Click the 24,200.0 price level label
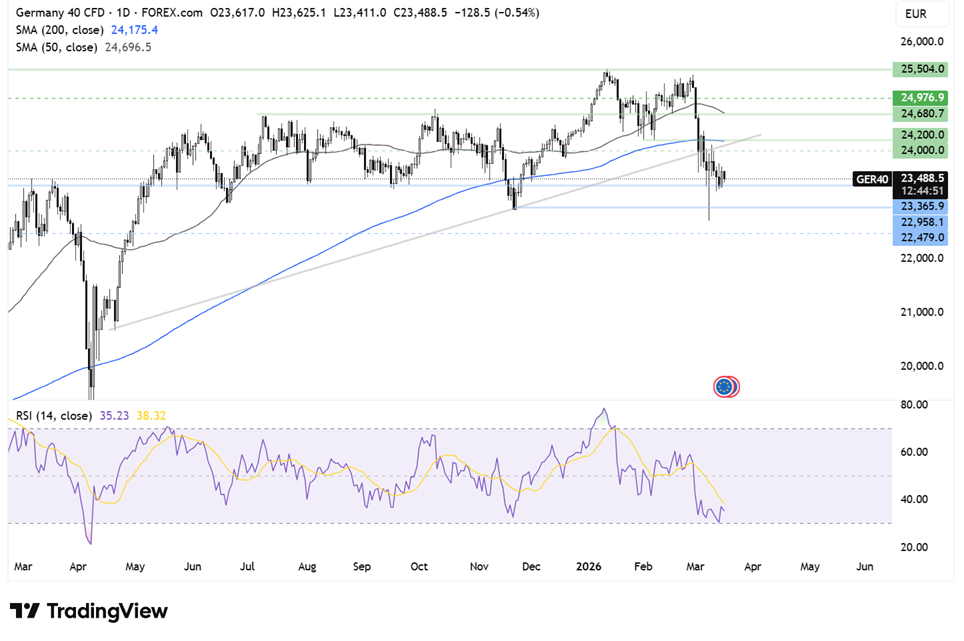 click(921, 135)
